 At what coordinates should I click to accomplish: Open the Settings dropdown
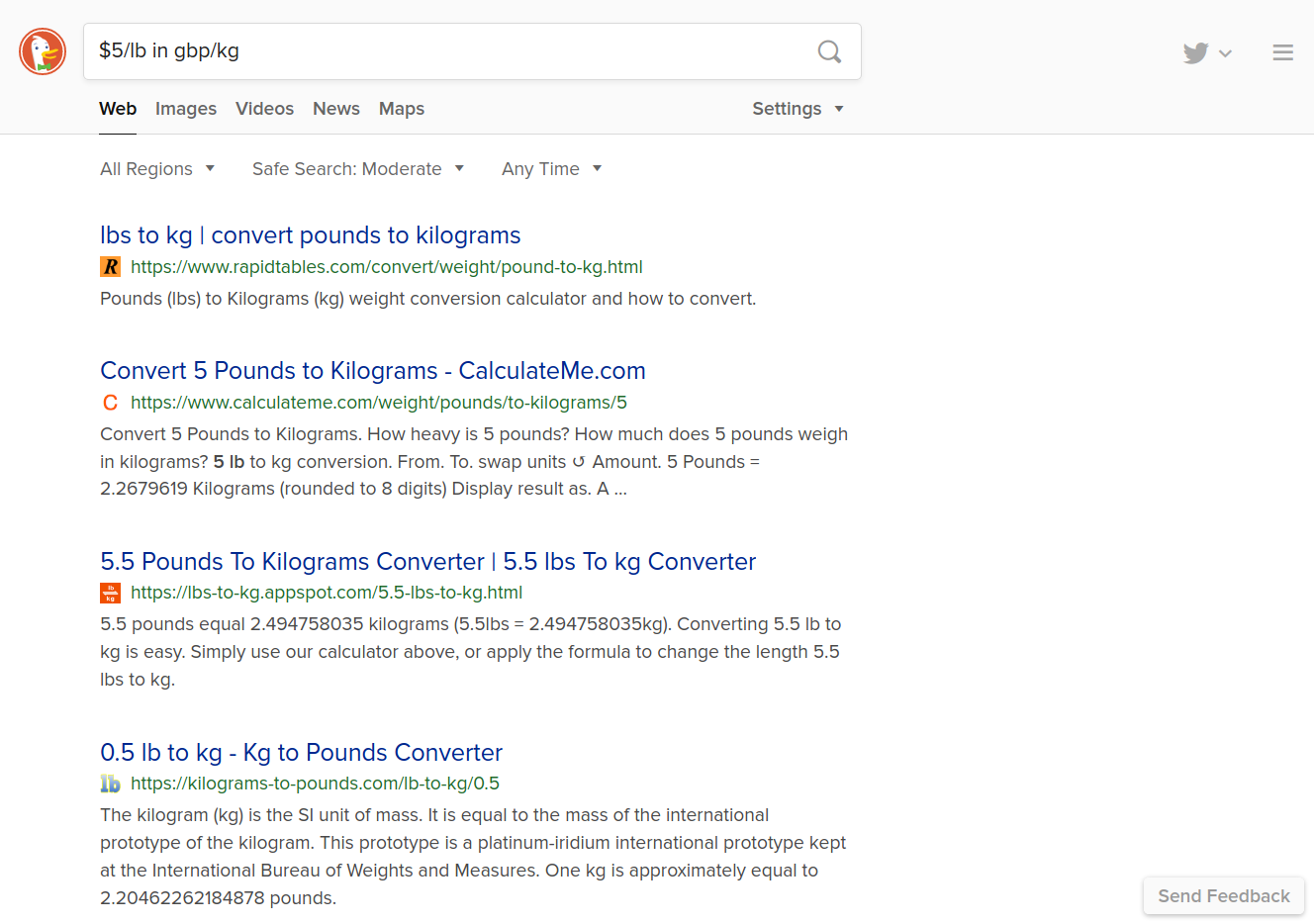point(798,109)
